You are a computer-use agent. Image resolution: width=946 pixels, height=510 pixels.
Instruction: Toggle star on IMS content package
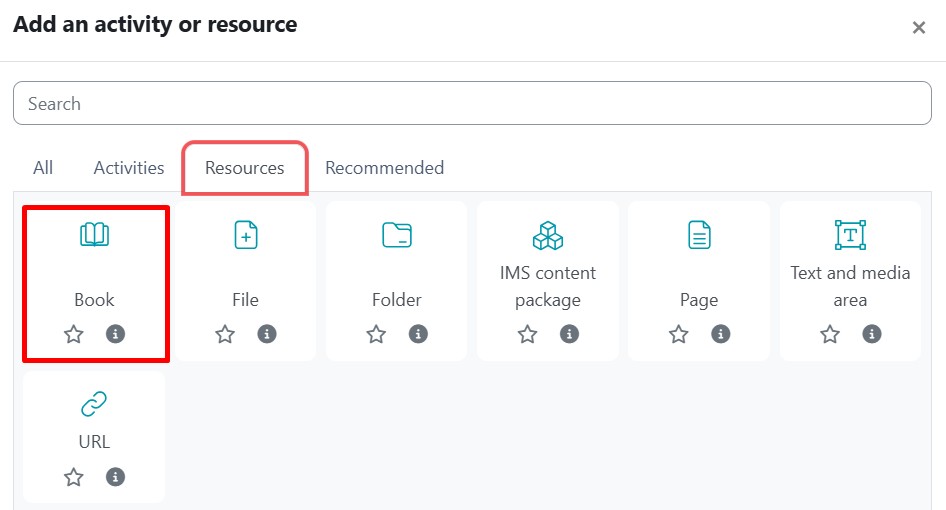[527, 334]
